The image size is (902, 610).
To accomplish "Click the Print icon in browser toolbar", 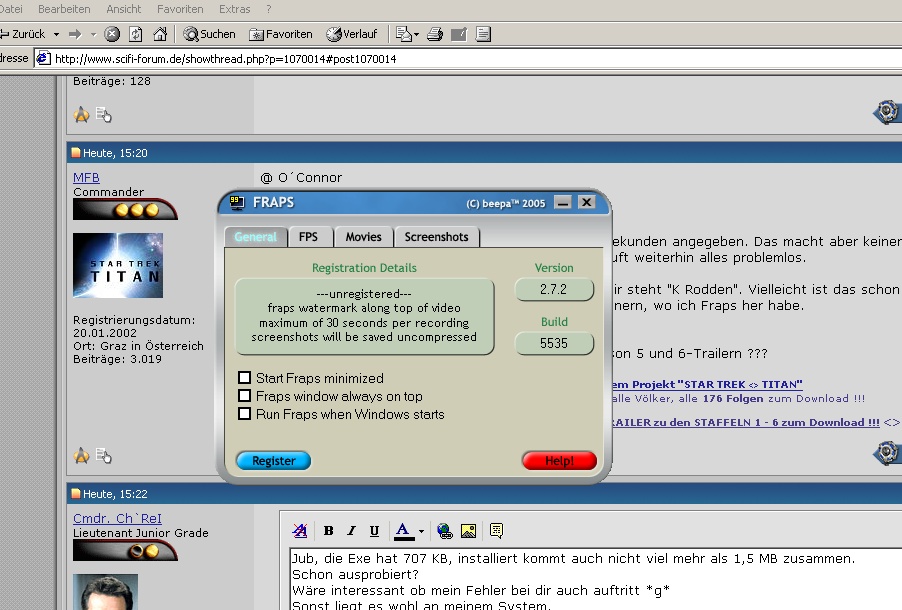I will (435, 34).
